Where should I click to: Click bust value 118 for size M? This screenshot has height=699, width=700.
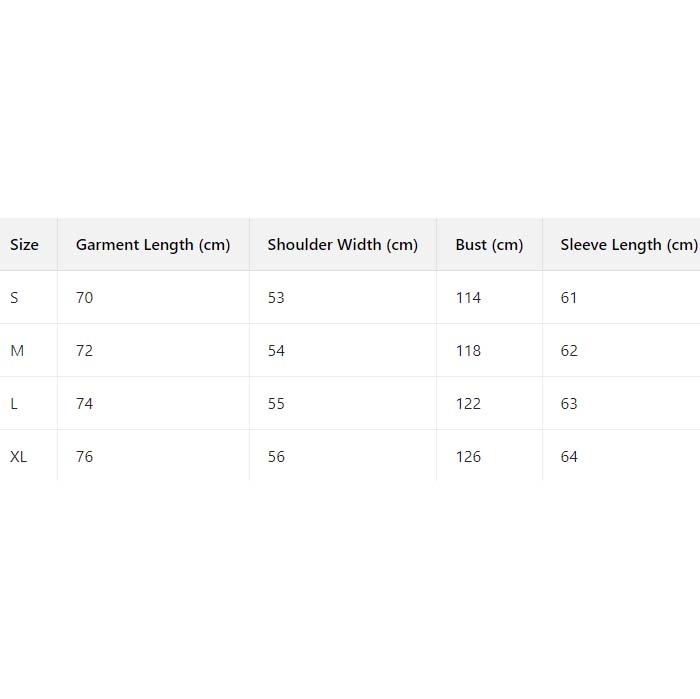[x=468, y=351]
